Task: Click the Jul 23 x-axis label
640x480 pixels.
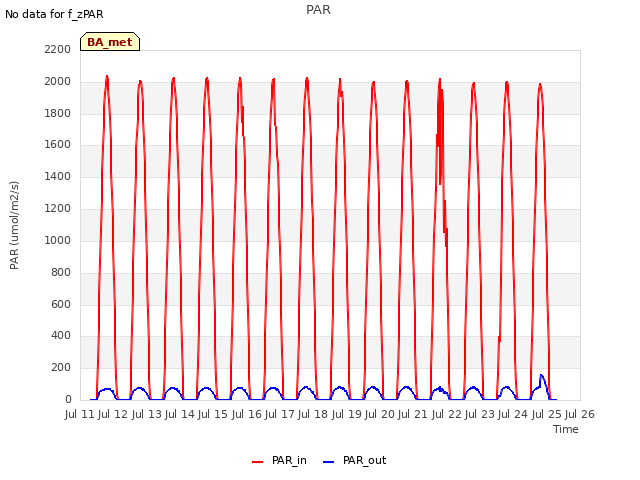Action: 480,414
